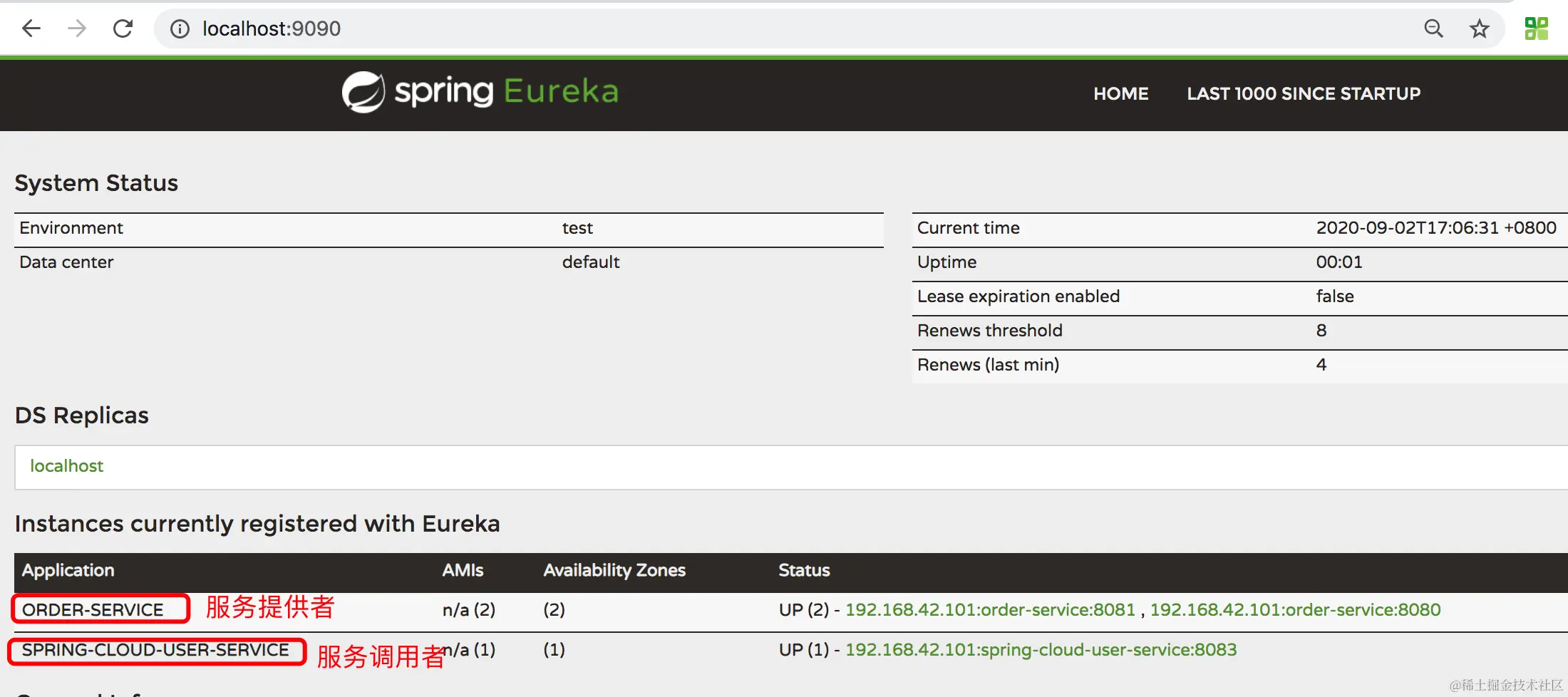The width and height of the screenshot is (1568, 697).
Task: Reload the page with the refresh icon
Action: [x=123, y=29]
